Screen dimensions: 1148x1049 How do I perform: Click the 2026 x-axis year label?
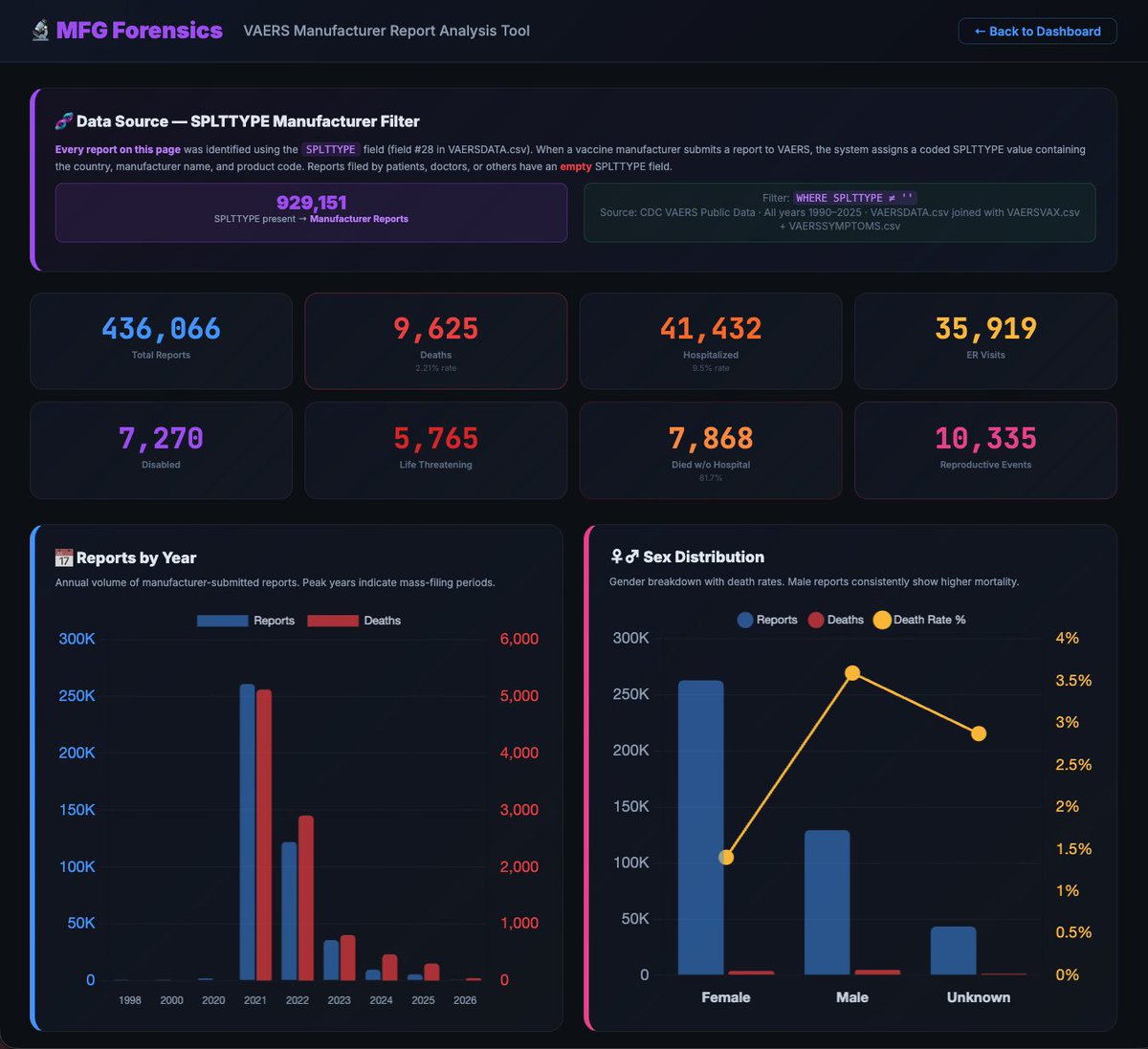tap(465, 1000)
